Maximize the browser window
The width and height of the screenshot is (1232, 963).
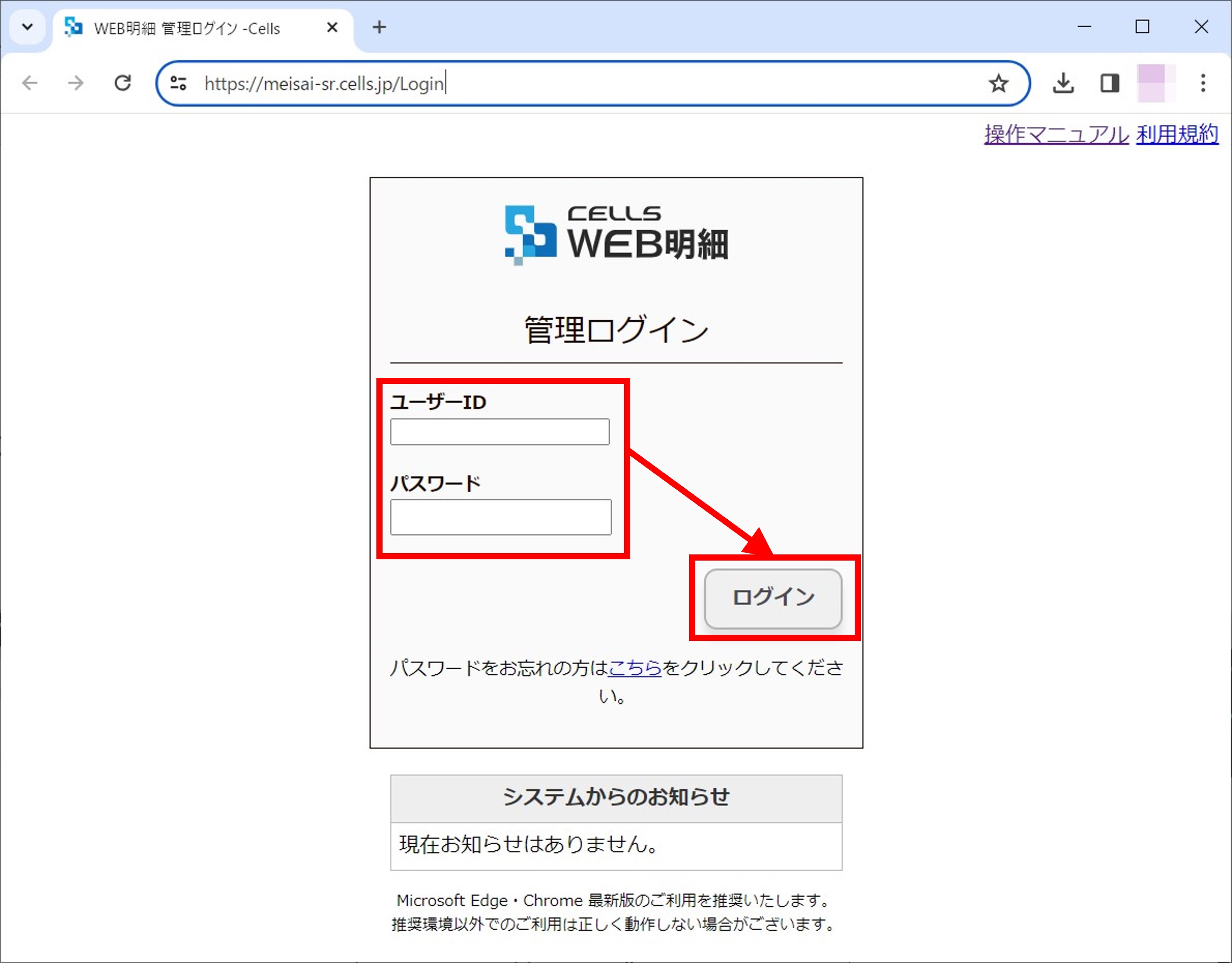click(x=1142, y=26)
